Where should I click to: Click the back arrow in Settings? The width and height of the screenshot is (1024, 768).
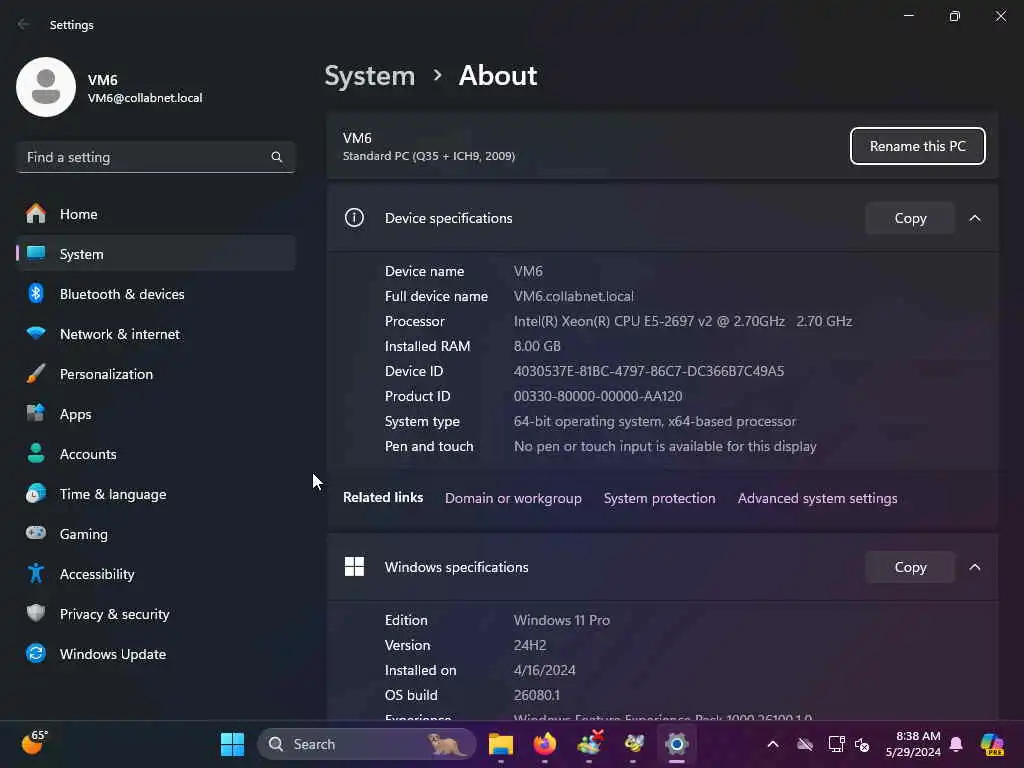(24, 24)
